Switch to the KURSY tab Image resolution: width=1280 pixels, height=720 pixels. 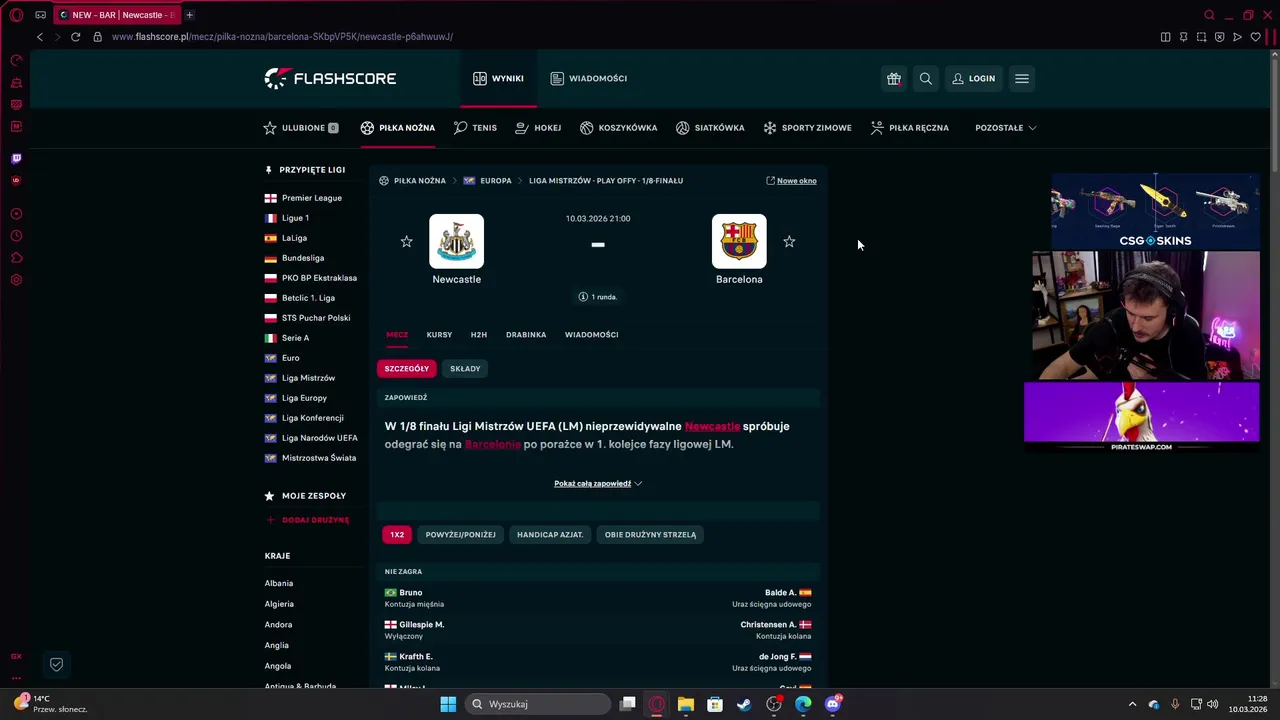[439, 335]
